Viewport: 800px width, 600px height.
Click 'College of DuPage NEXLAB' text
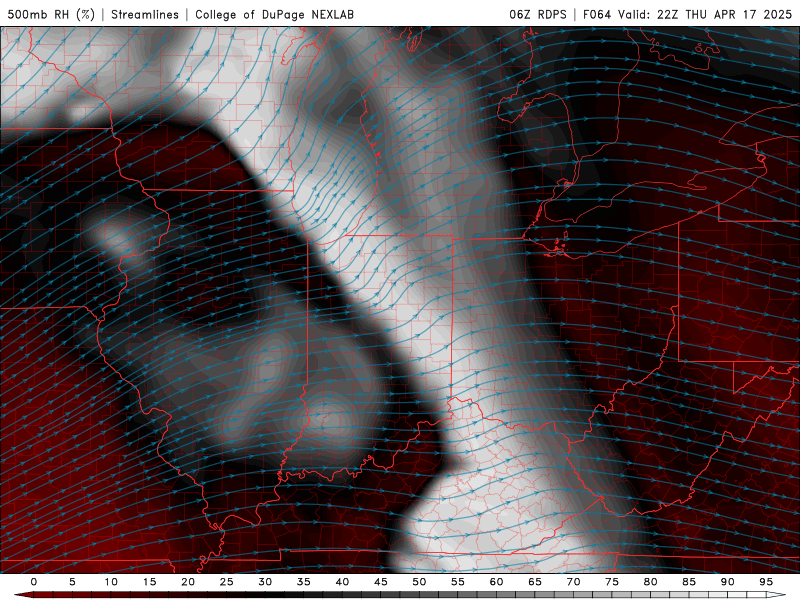coord(274,14)
